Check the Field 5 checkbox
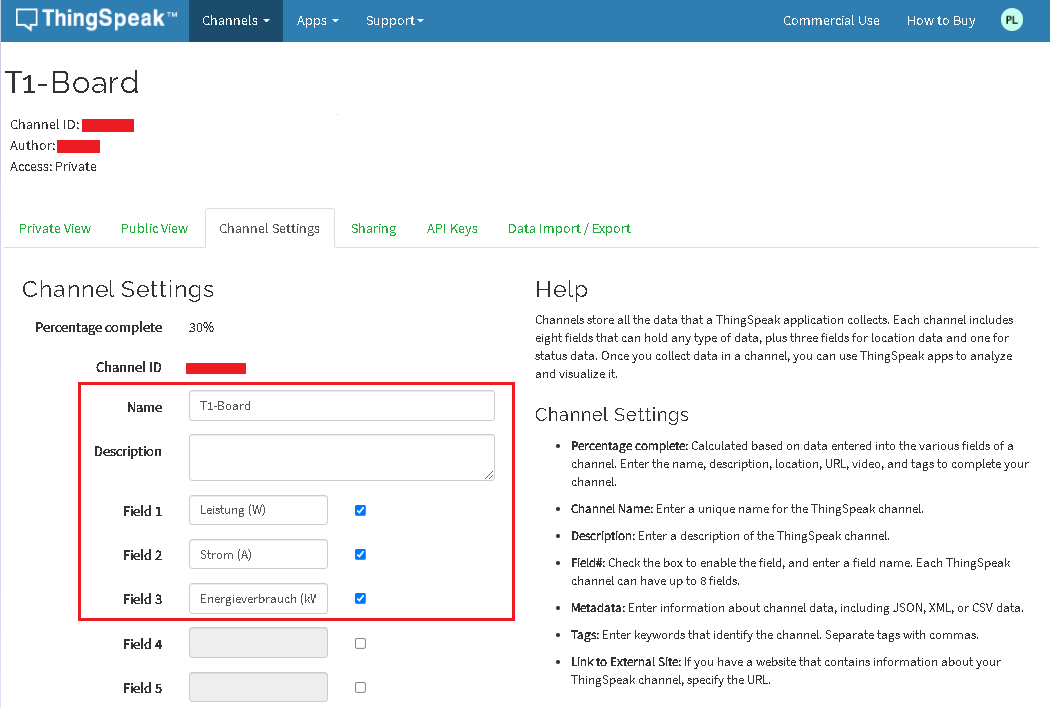 tap(360, 687)
